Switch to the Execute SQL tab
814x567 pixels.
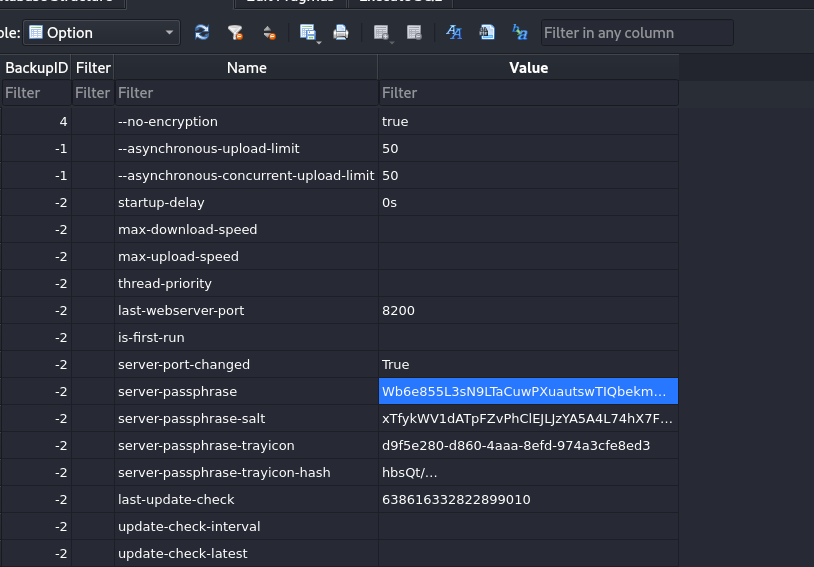pos(400,3)
